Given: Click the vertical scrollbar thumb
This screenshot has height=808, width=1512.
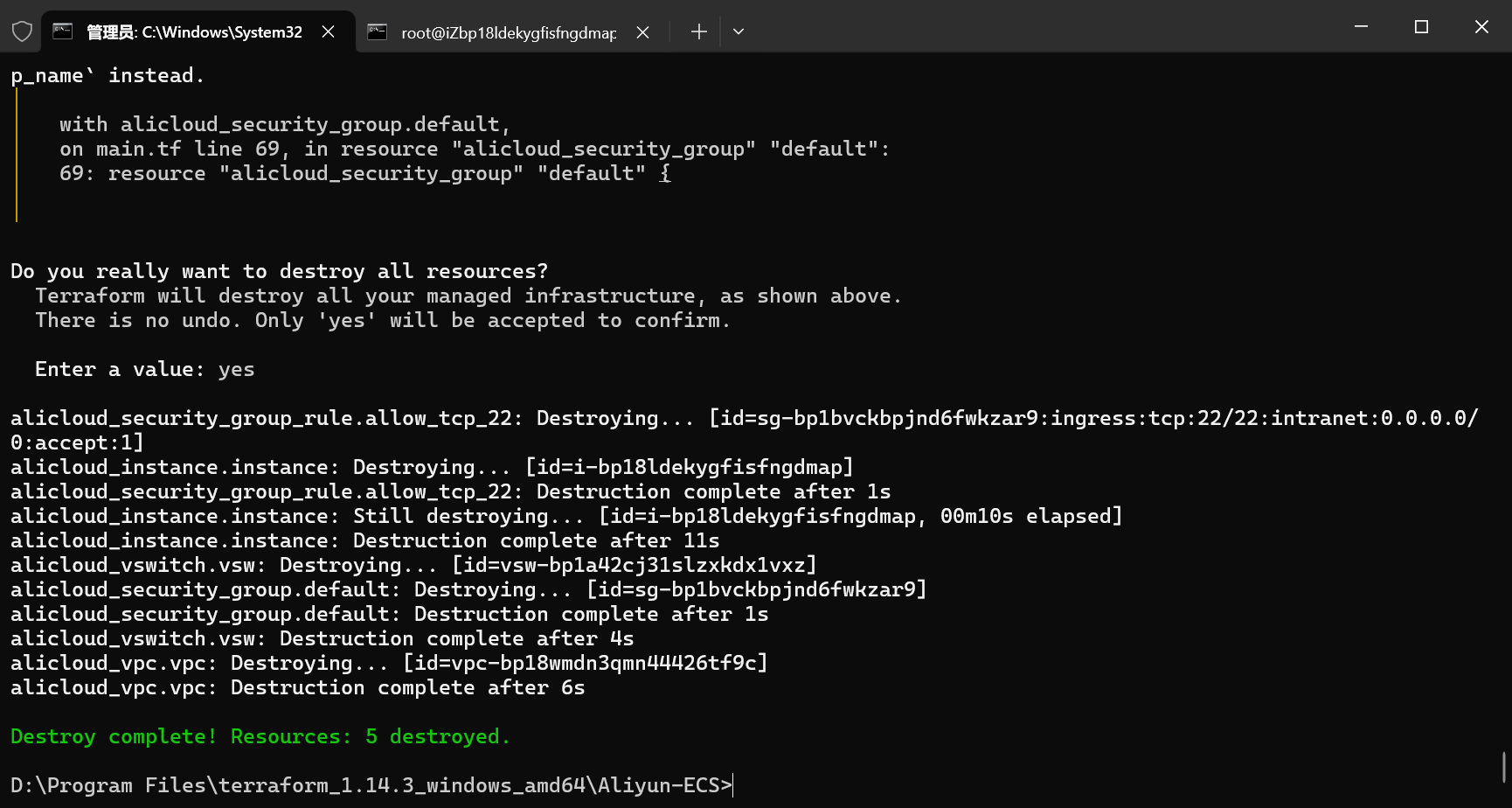Looking at the screenshot, I should [1504, 767].
